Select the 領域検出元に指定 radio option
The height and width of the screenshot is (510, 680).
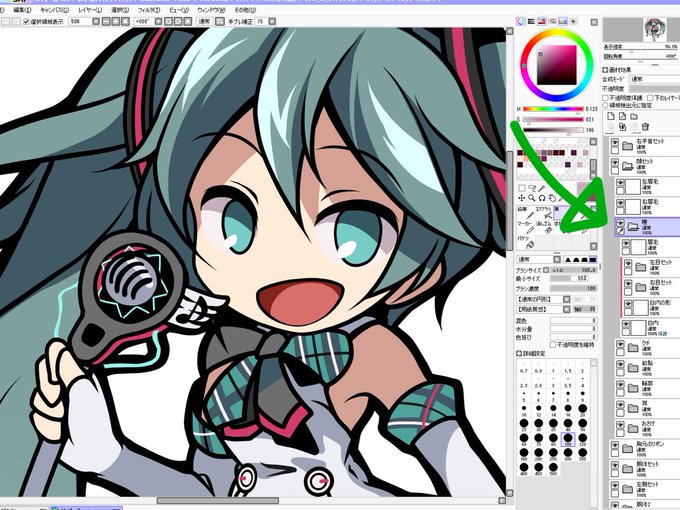click(x=606, y=105)
